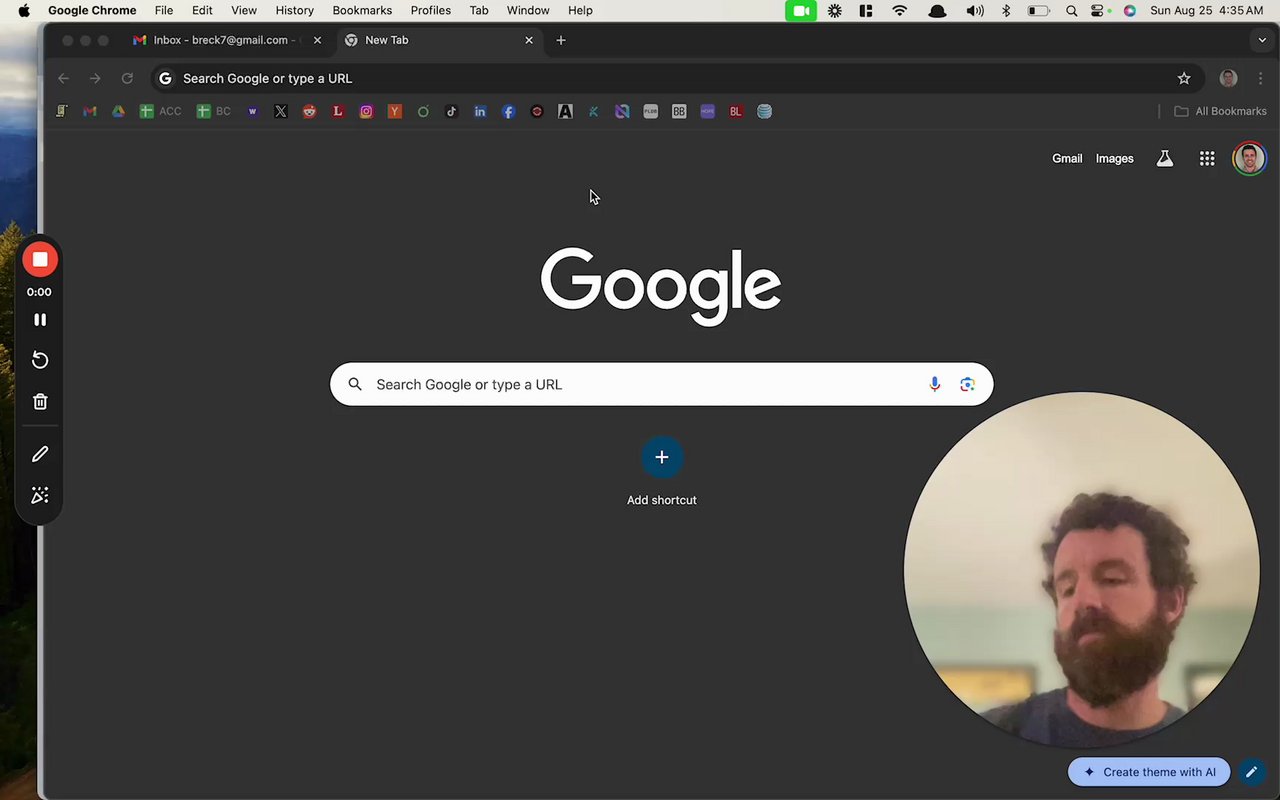Open the effects confetti tool in recorder
The width and height of the screenshot is (1280, 800).
(x=40, y=495)
